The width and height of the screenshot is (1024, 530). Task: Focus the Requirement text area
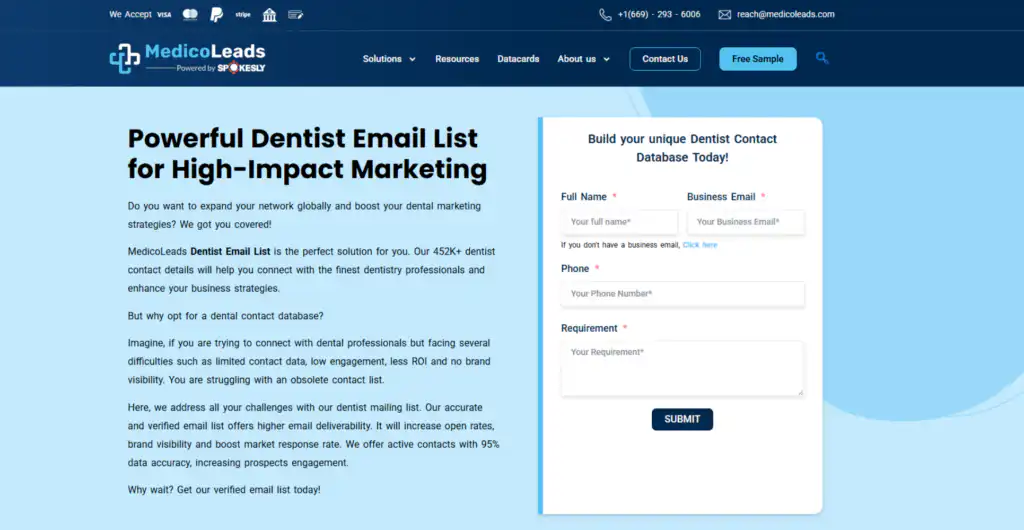coord(682,368)
